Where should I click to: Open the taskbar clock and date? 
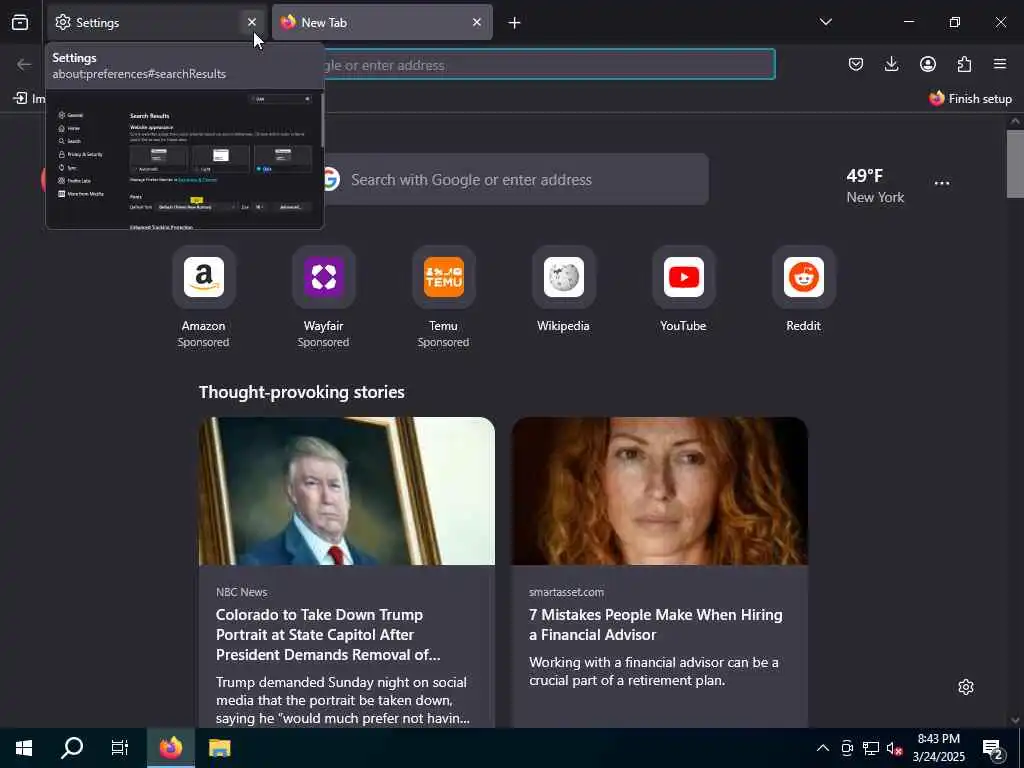pyautogui.click(x=938, y=748)
